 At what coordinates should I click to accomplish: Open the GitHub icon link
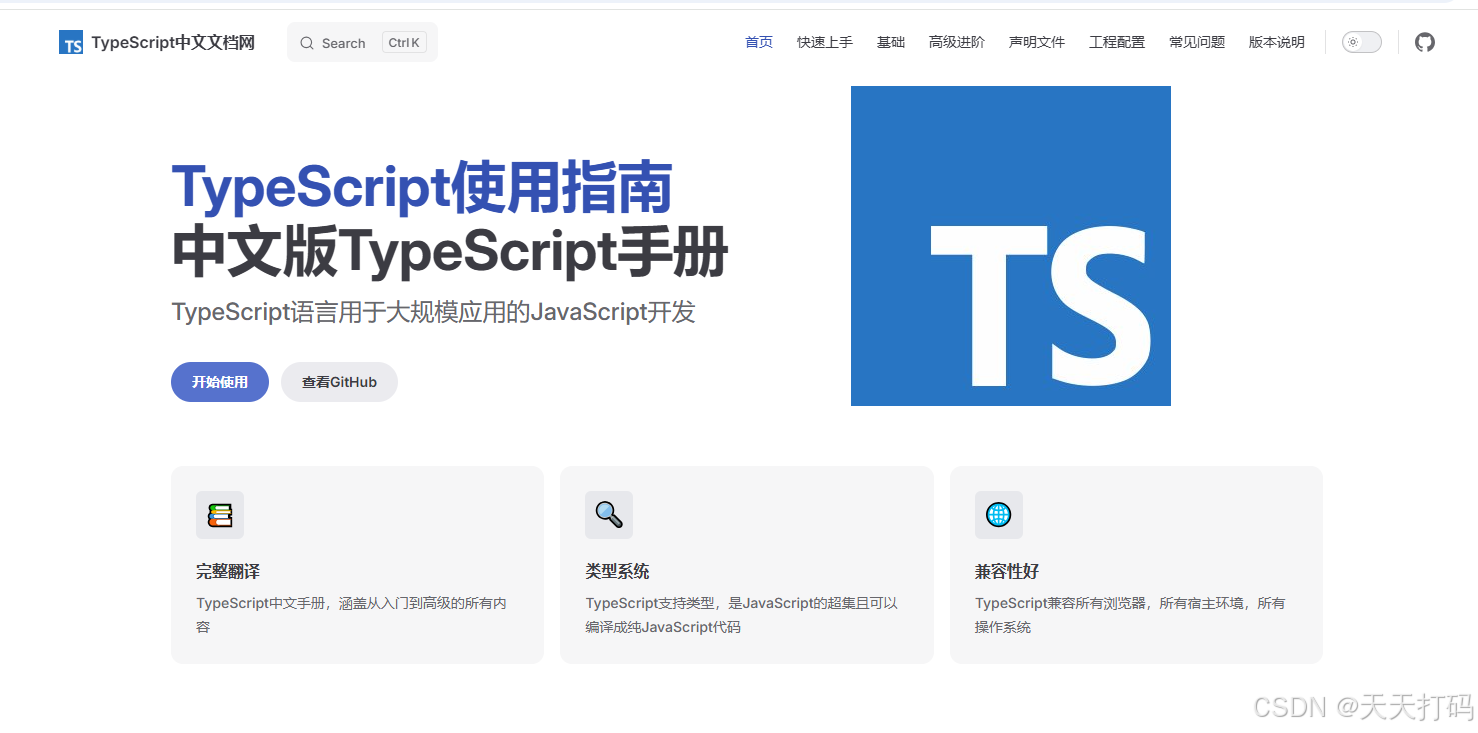pos(1425,42)
